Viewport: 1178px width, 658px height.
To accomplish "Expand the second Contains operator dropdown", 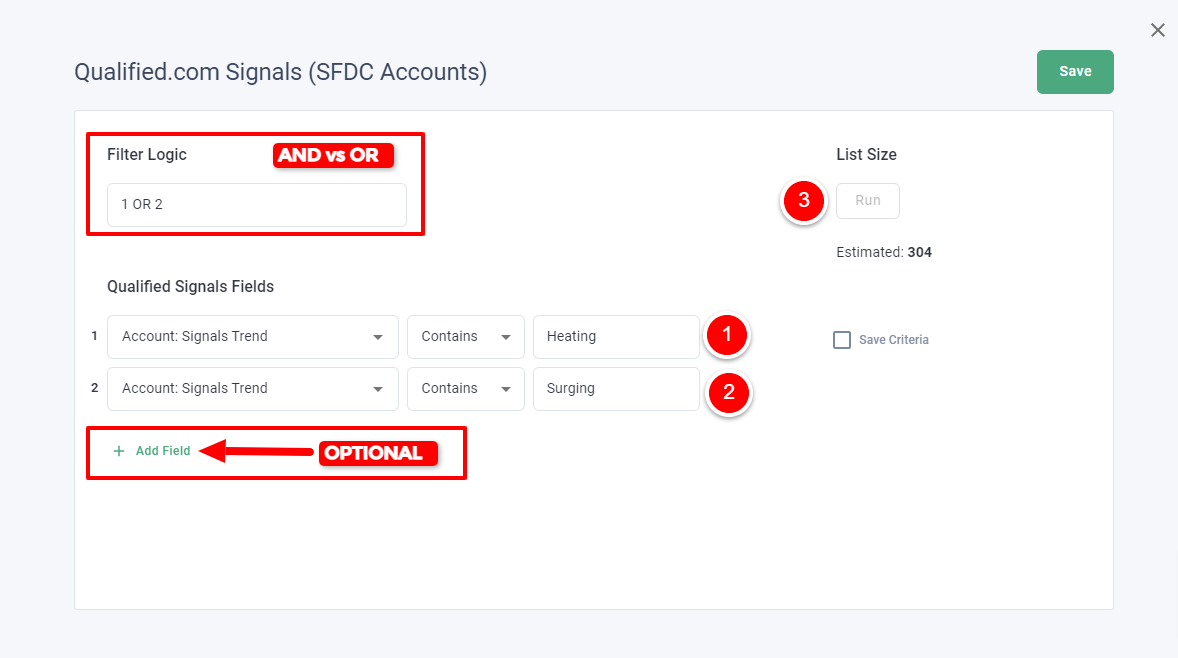I will pyautogui.click(x=466, y=388).
